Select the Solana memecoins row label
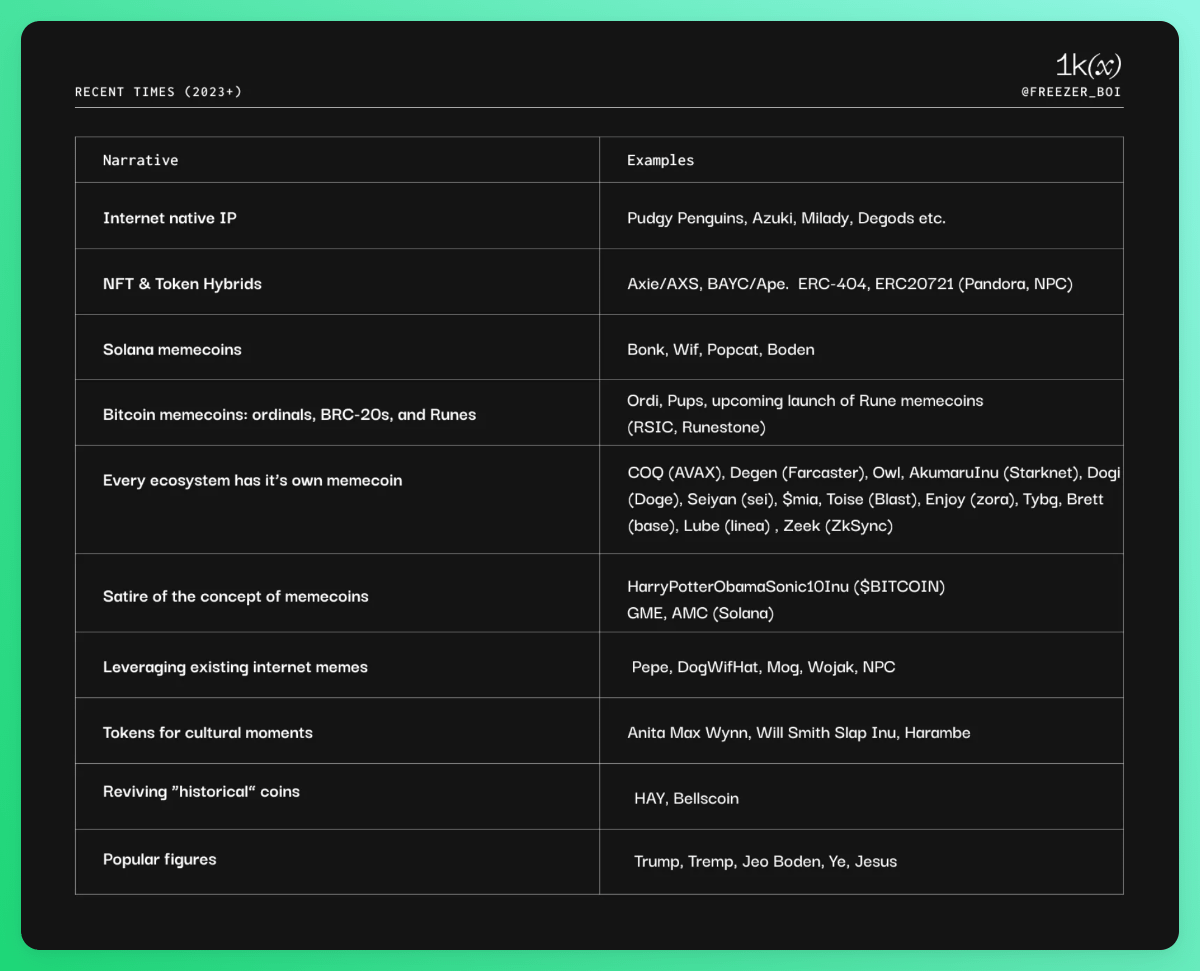The height and width of the screenshot is (971, 1200). 172,349
